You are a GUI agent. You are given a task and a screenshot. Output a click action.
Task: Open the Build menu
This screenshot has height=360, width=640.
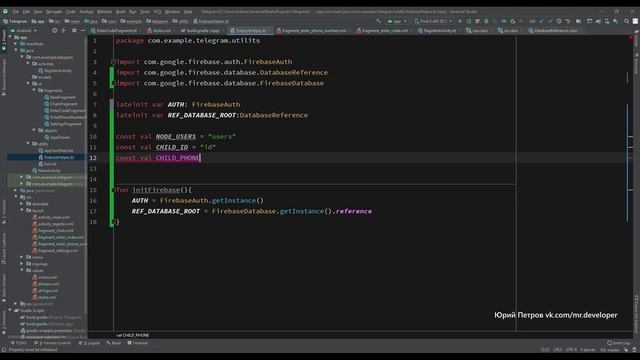point(120,11)
